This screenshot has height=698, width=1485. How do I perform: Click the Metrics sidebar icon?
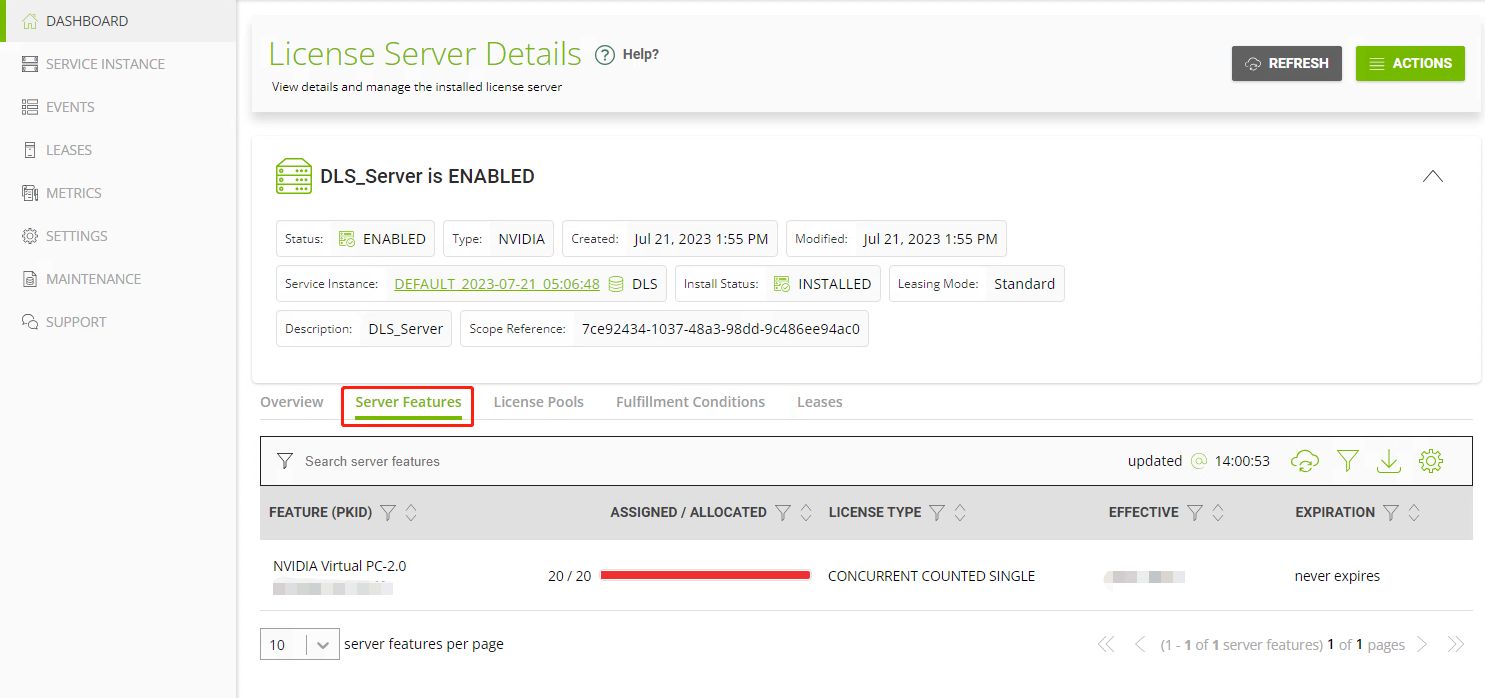[29, 193]
